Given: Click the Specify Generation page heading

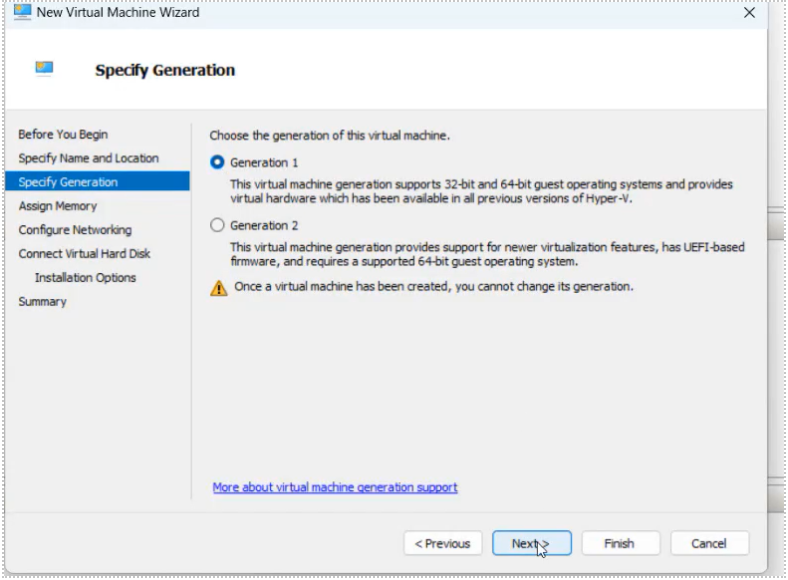Looking at the screenshot, I should [165, 70].
